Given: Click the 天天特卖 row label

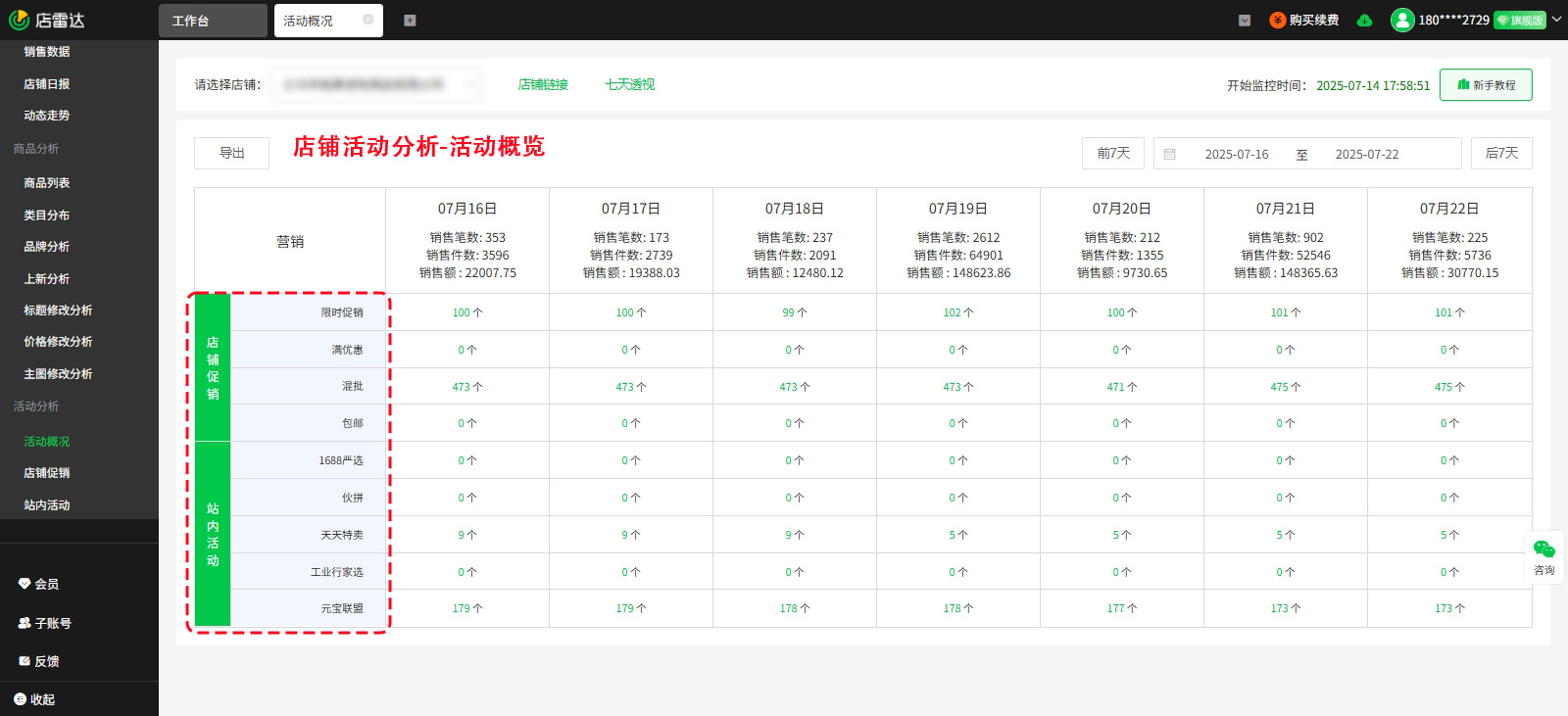Looking at the screenshot, I should (342, 535).
